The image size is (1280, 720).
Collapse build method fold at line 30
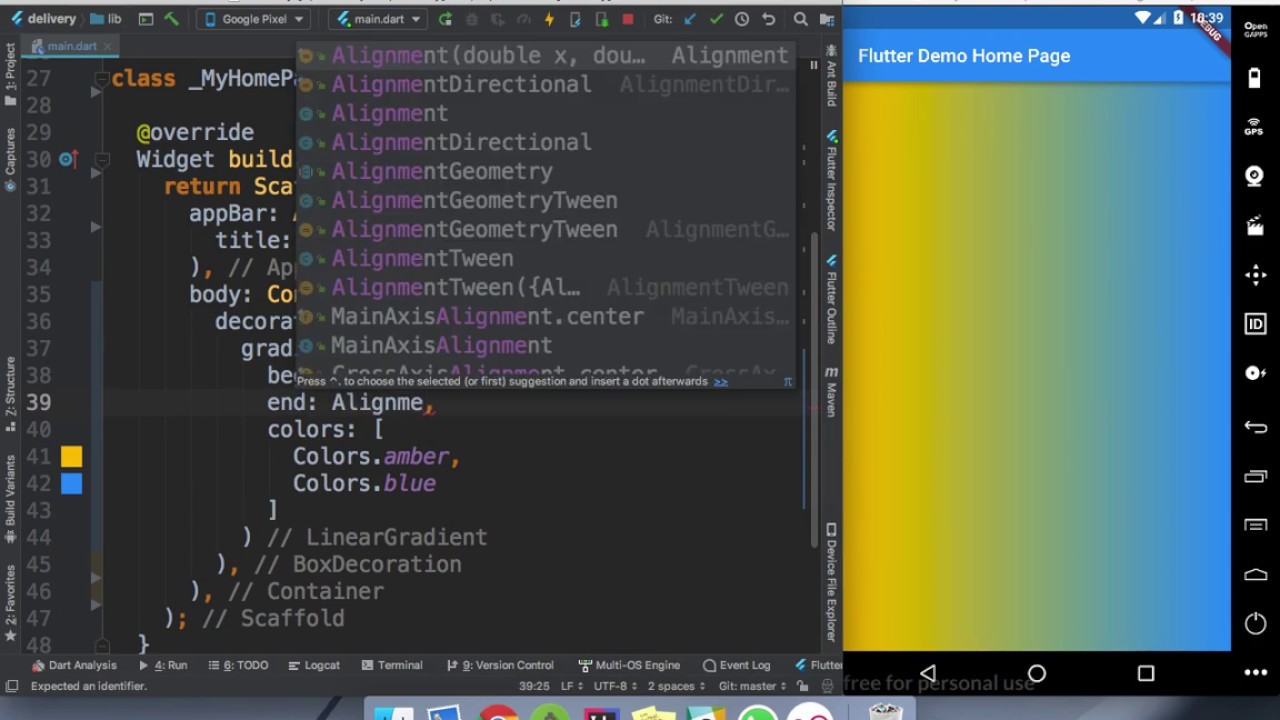[x=102, y=160]
